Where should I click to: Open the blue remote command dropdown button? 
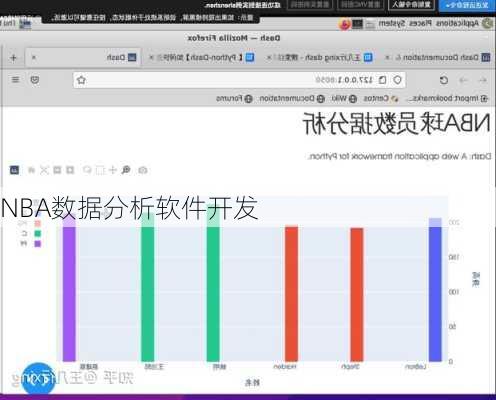point(467,5)
